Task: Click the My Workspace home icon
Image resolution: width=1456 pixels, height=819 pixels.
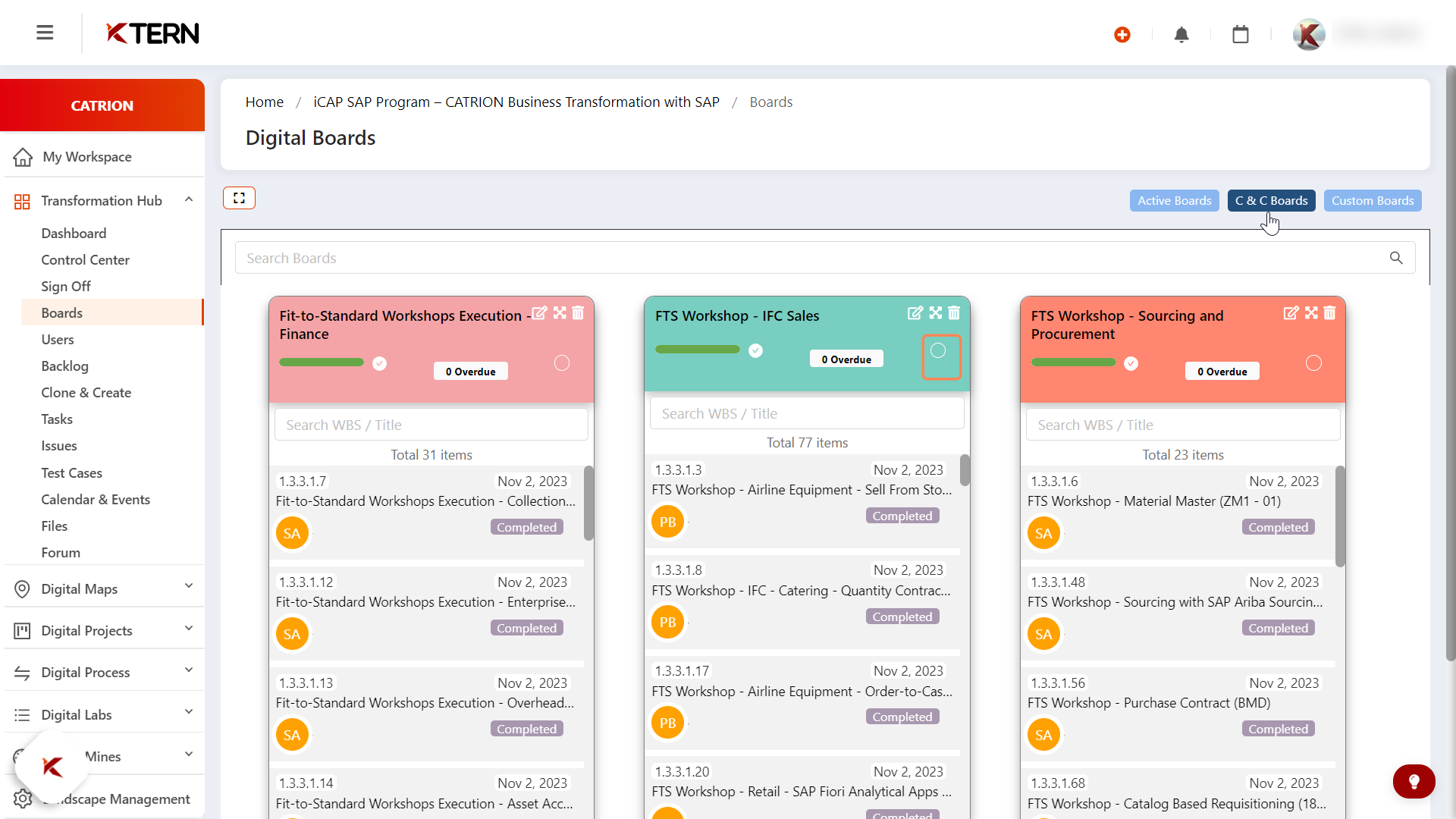Action: click(x=23, y=157)
